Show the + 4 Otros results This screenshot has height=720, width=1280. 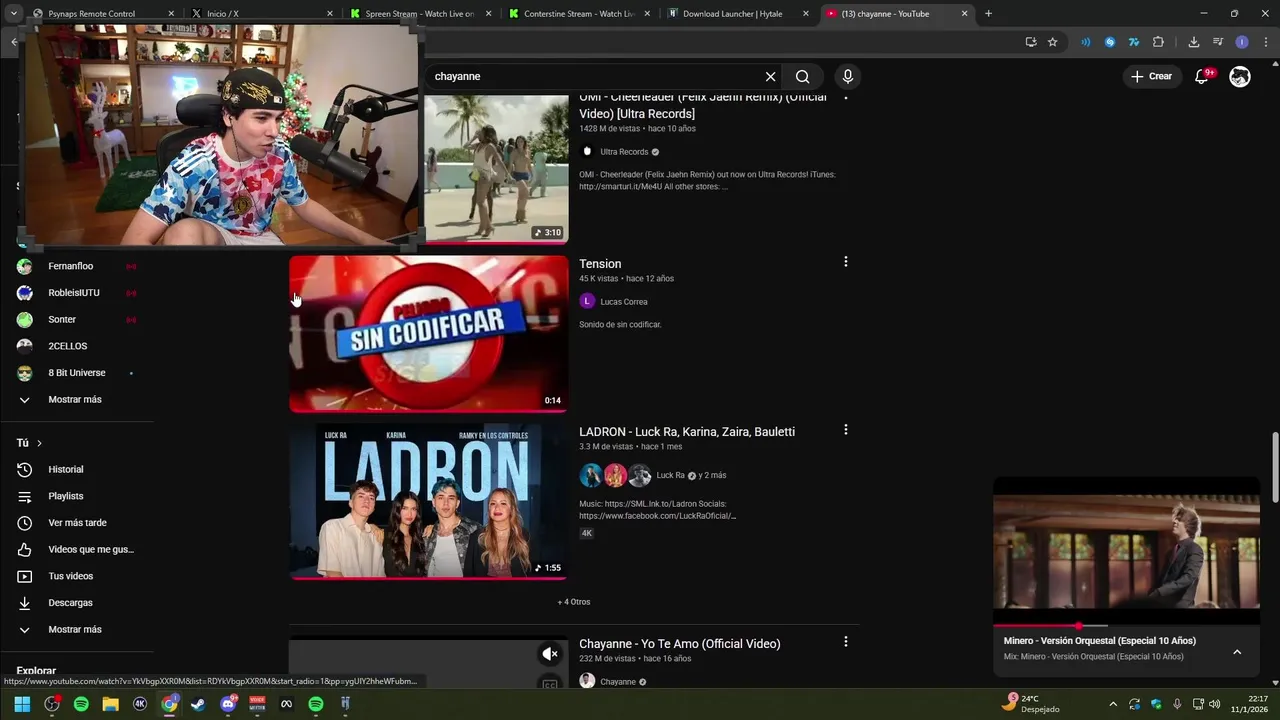pyautogui.click(x=574, y=602)
